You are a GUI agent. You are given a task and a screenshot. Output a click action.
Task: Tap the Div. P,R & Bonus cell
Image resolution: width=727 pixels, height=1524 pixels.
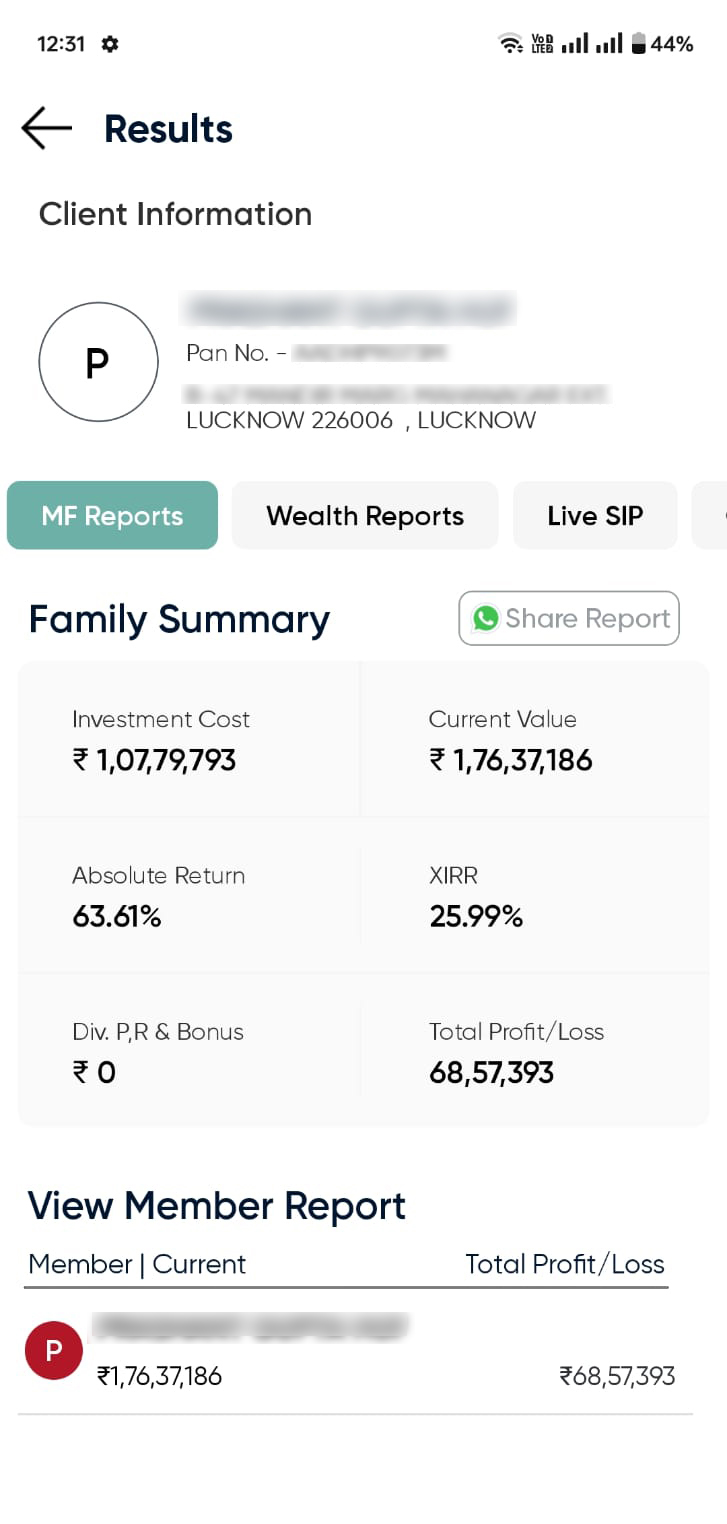point(189,1052)
